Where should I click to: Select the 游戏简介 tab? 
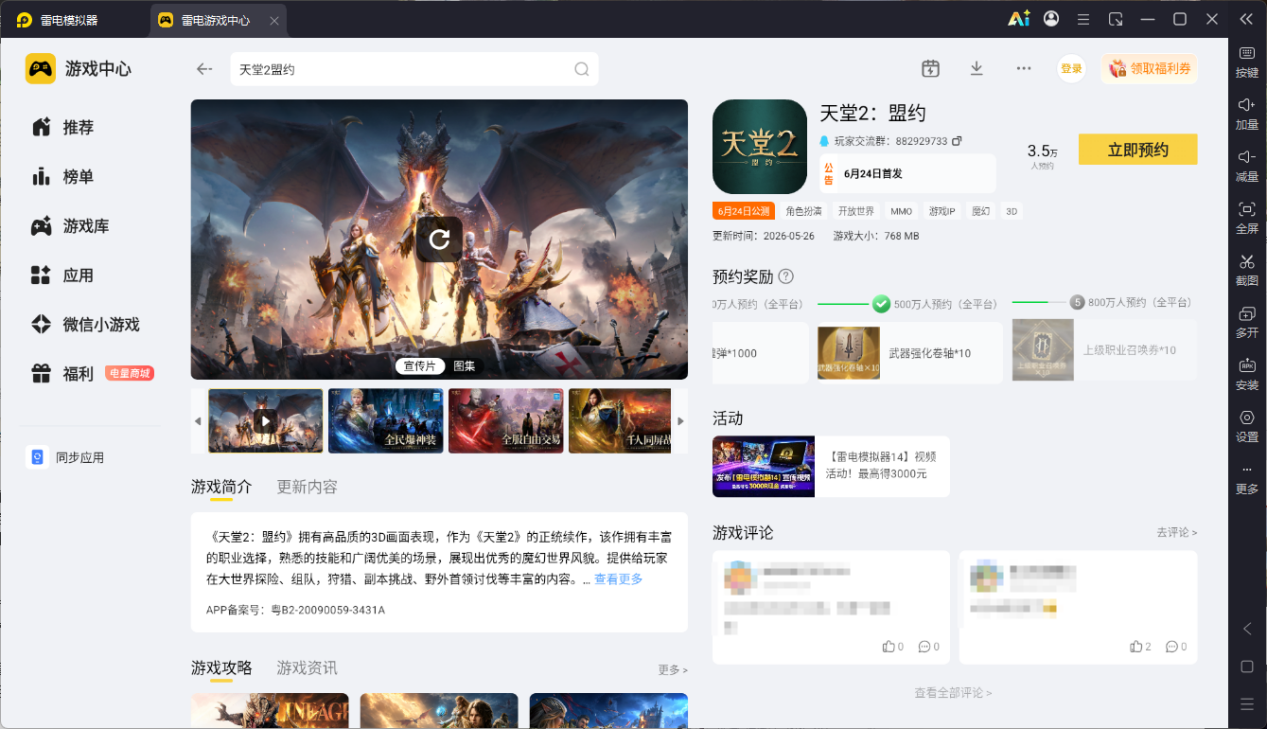click(221, 487)
